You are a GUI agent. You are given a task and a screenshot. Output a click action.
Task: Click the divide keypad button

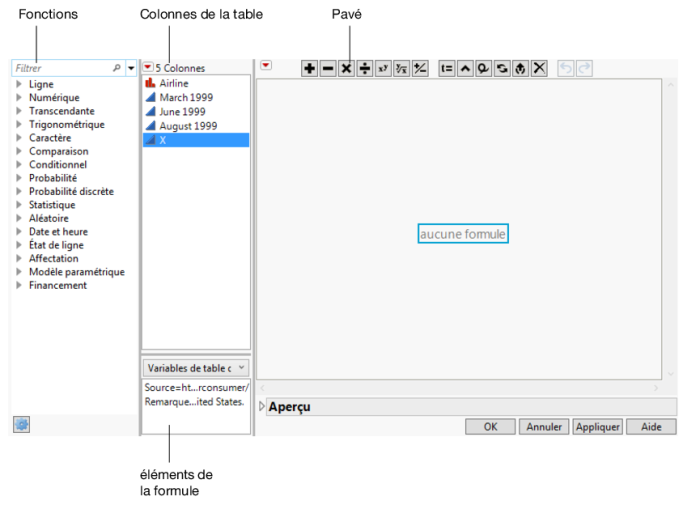(x=365, y=69)
